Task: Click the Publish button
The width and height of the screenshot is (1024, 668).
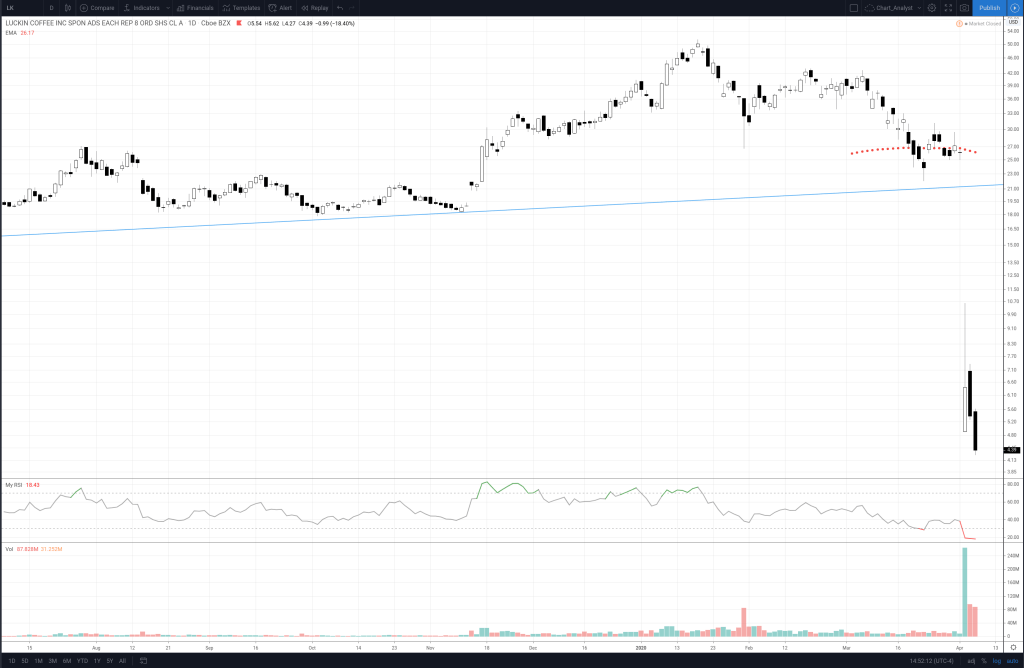Action: pos(989,7)
